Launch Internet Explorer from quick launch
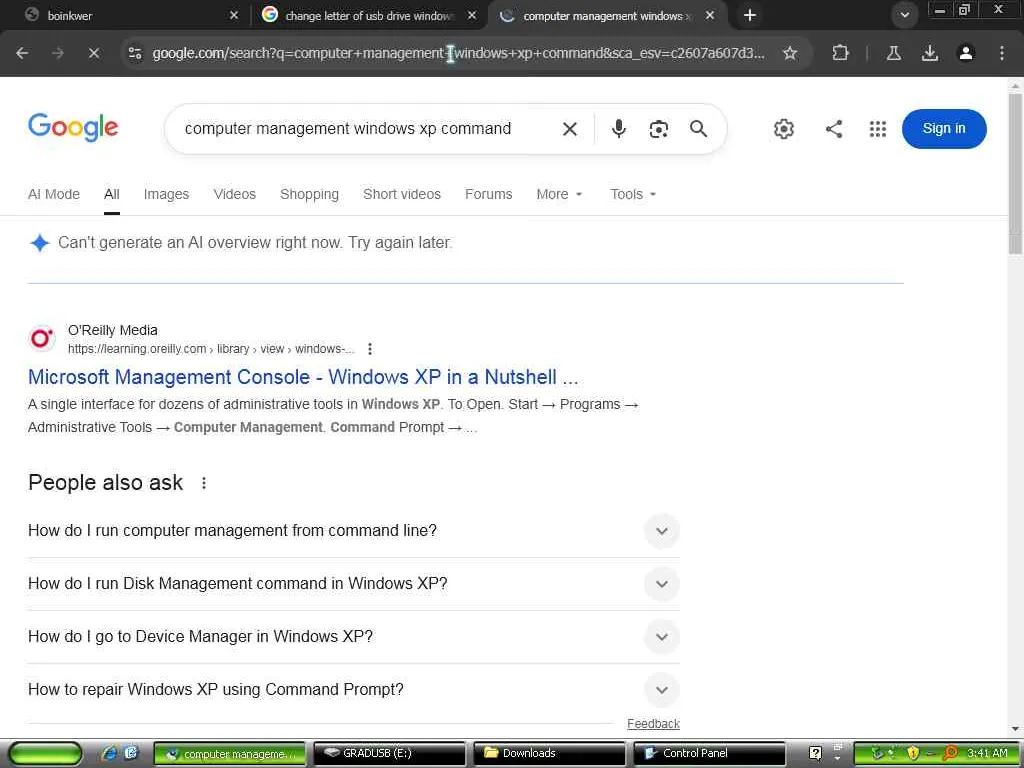The height and width of the screenshot is (768, 1024). [110, 753]
